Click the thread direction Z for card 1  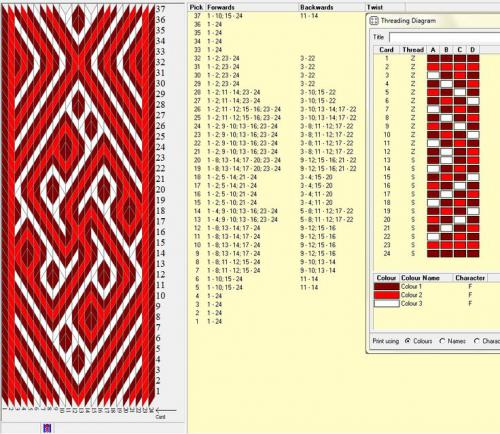tap(413, 58)
